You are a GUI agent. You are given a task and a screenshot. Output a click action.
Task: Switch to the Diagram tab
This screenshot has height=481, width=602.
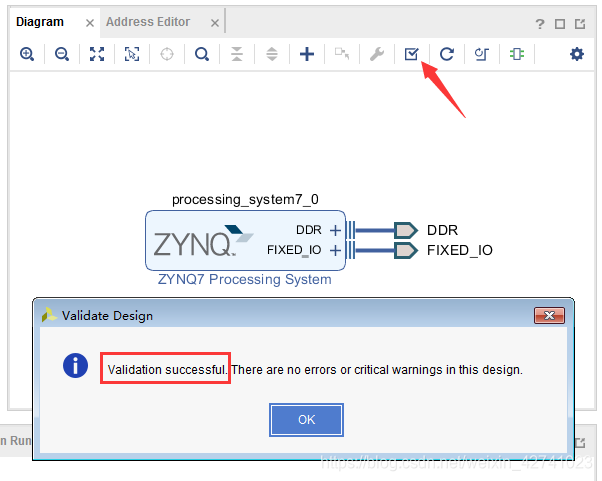coord(40,22)
